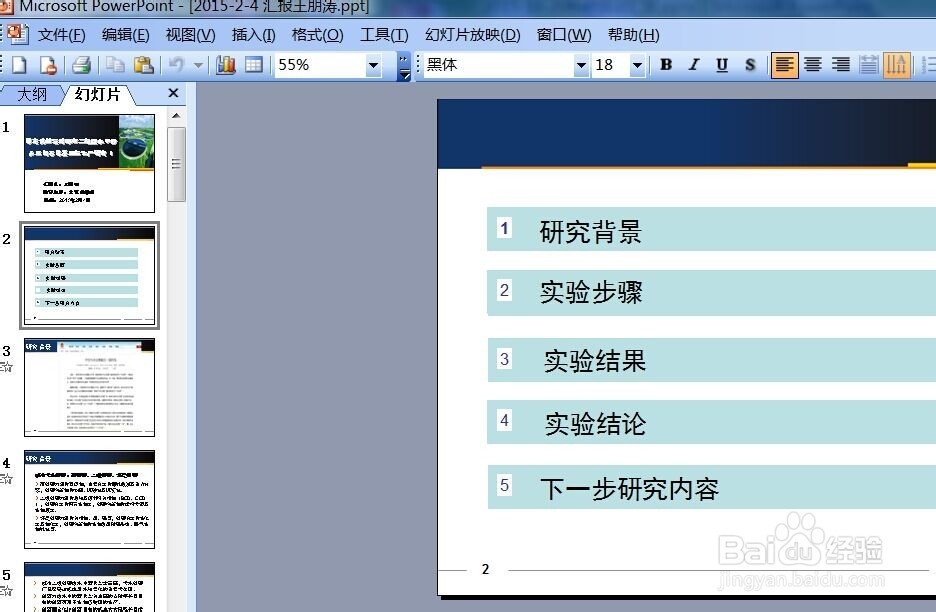Open the document with the Open icon
Image resolution: width=936 pixels, height=612 pixels.
48,64
